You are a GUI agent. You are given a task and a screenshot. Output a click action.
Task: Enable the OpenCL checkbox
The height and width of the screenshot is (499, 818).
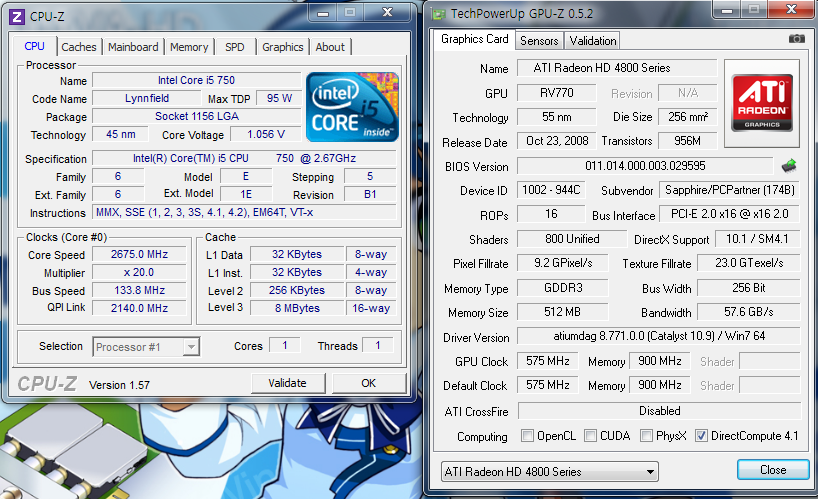[527, 436]
